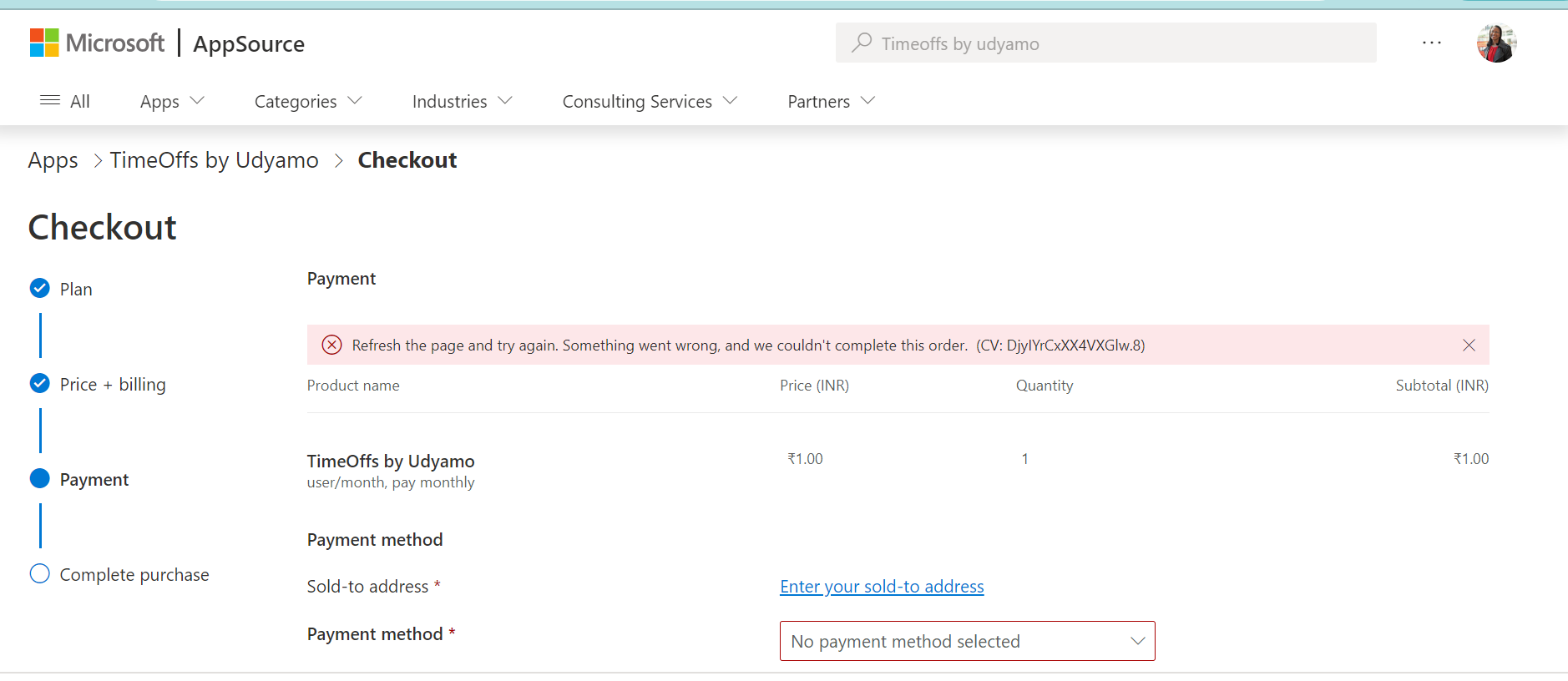The width and height of the screenshot is (1568, 681).
Task: Click the Quantity column header
Action: [x=1044, y=386]
